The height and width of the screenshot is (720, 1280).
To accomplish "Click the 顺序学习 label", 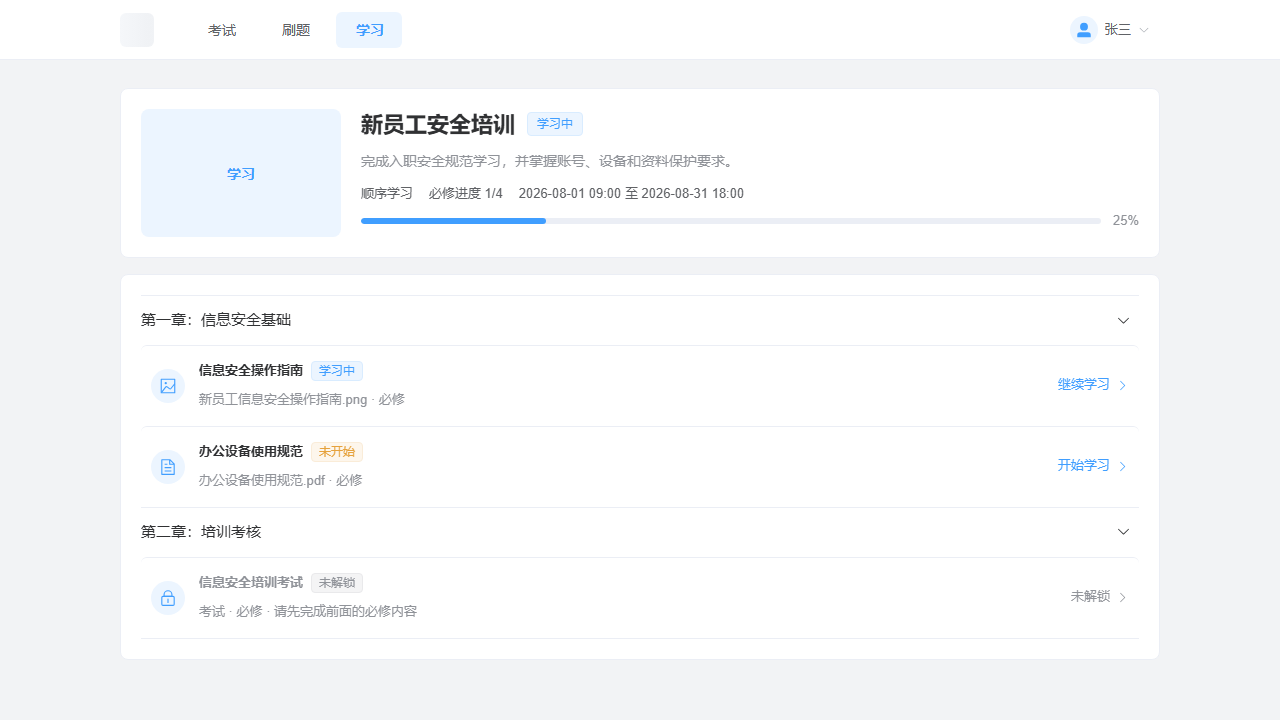I will coord(387,194).
